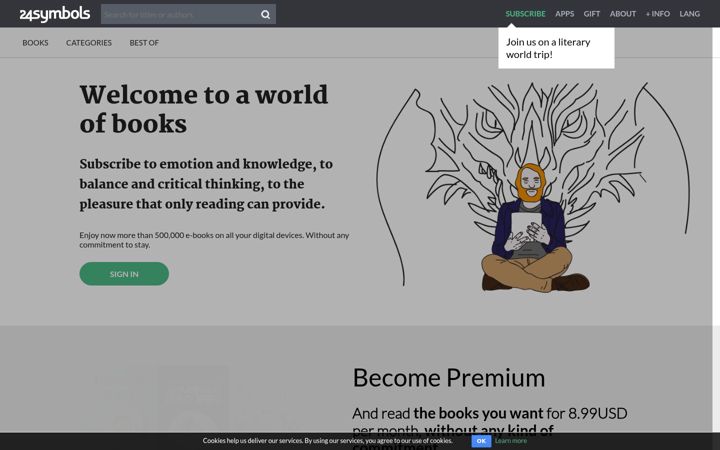Open the GIFT menu item
Viewport: 720px width, 450px height.
[591, 14]
